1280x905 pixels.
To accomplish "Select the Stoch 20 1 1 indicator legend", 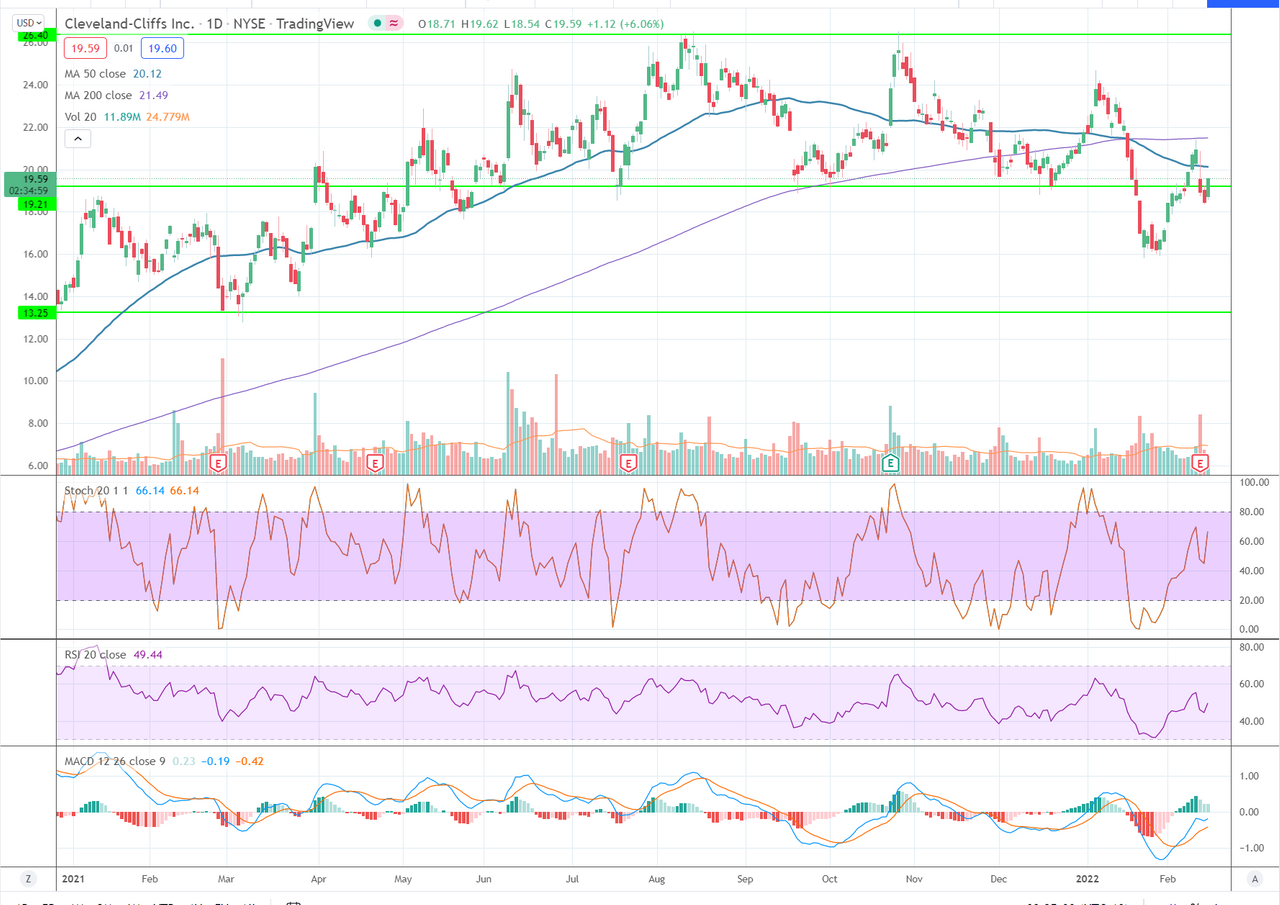I will (98, 491).
